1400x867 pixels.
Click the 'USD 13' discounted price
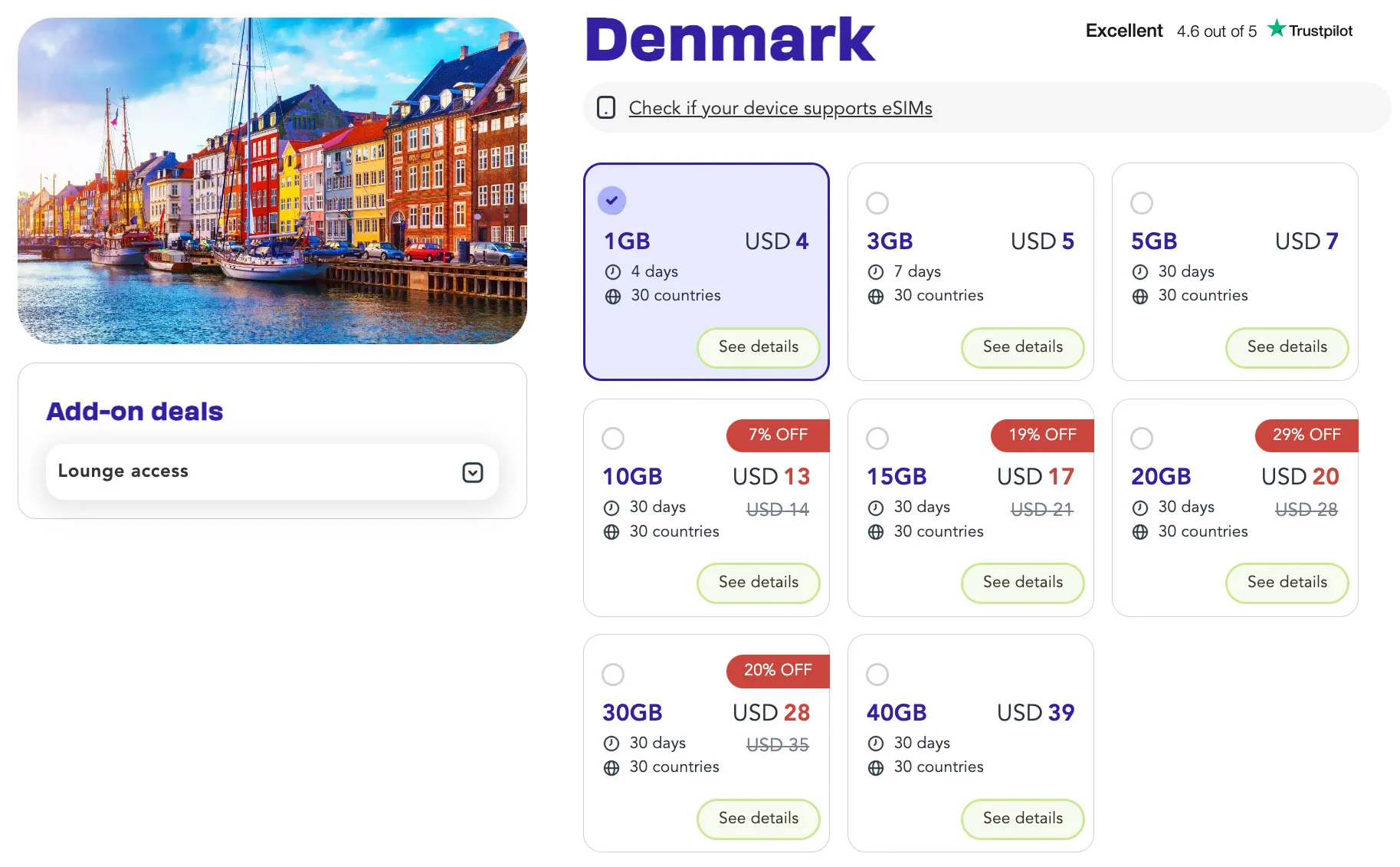tap(771, 477)
